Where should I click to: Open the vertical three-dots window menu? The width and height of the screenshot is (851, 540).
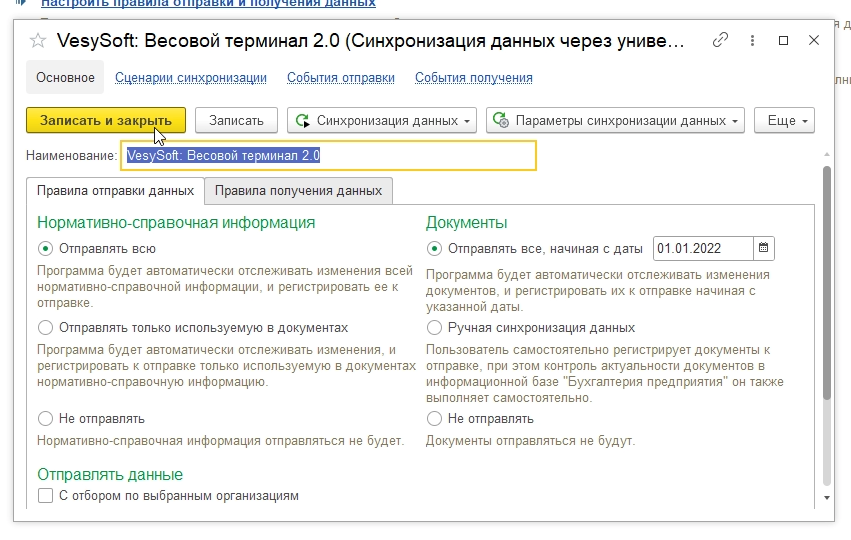click(x=752, y=41)
